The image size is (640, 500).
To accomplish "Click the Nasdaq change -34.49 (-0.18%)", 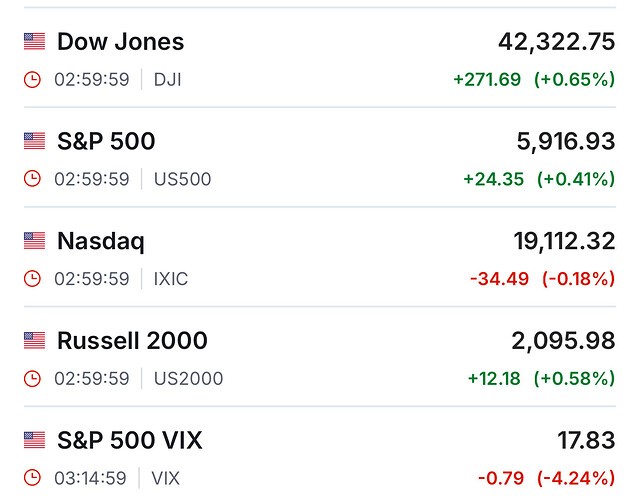I will [542, 279].
